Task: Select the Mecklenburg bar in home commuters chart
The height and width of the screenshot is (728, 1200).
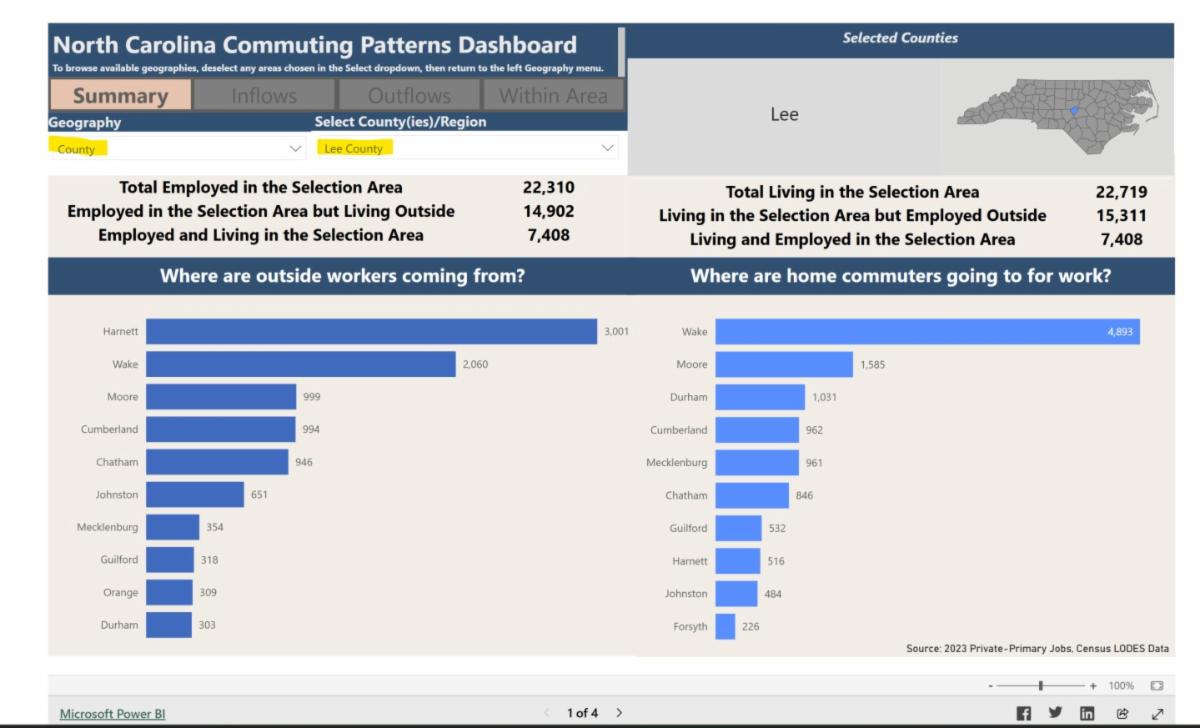Action: pos(757,462)
